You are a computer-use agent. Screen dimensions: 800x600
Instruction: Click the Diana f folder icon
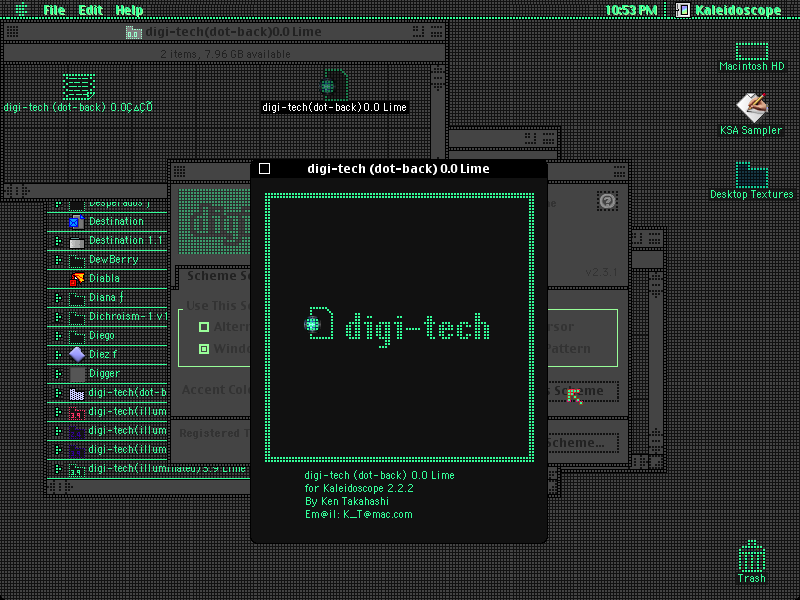(77, 298)
